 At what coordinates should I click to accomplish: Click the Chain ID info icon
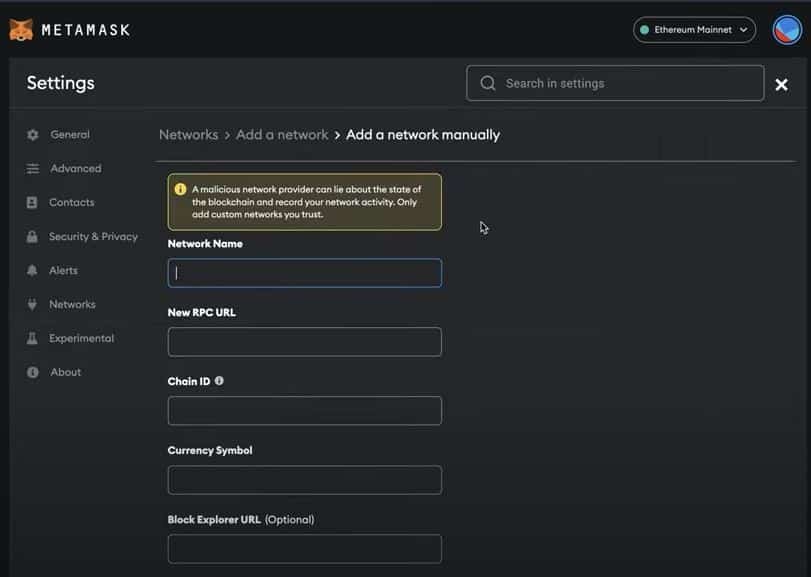(x=219, y=381)
